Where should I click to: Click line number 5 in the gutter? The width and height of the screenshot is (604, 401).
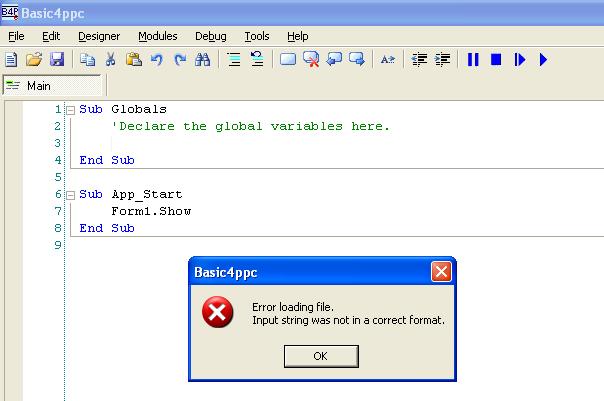point(58,177)
